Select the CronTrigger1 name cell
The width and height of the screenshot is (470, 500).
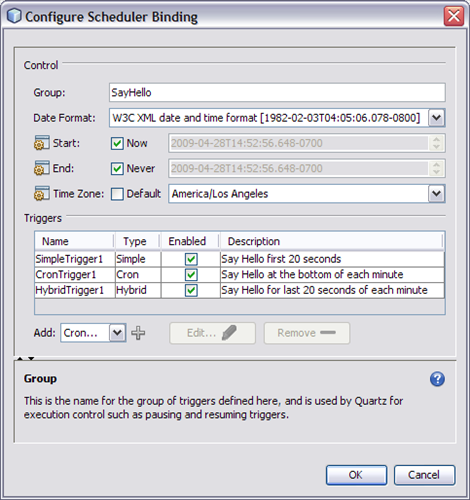point(75,275)
